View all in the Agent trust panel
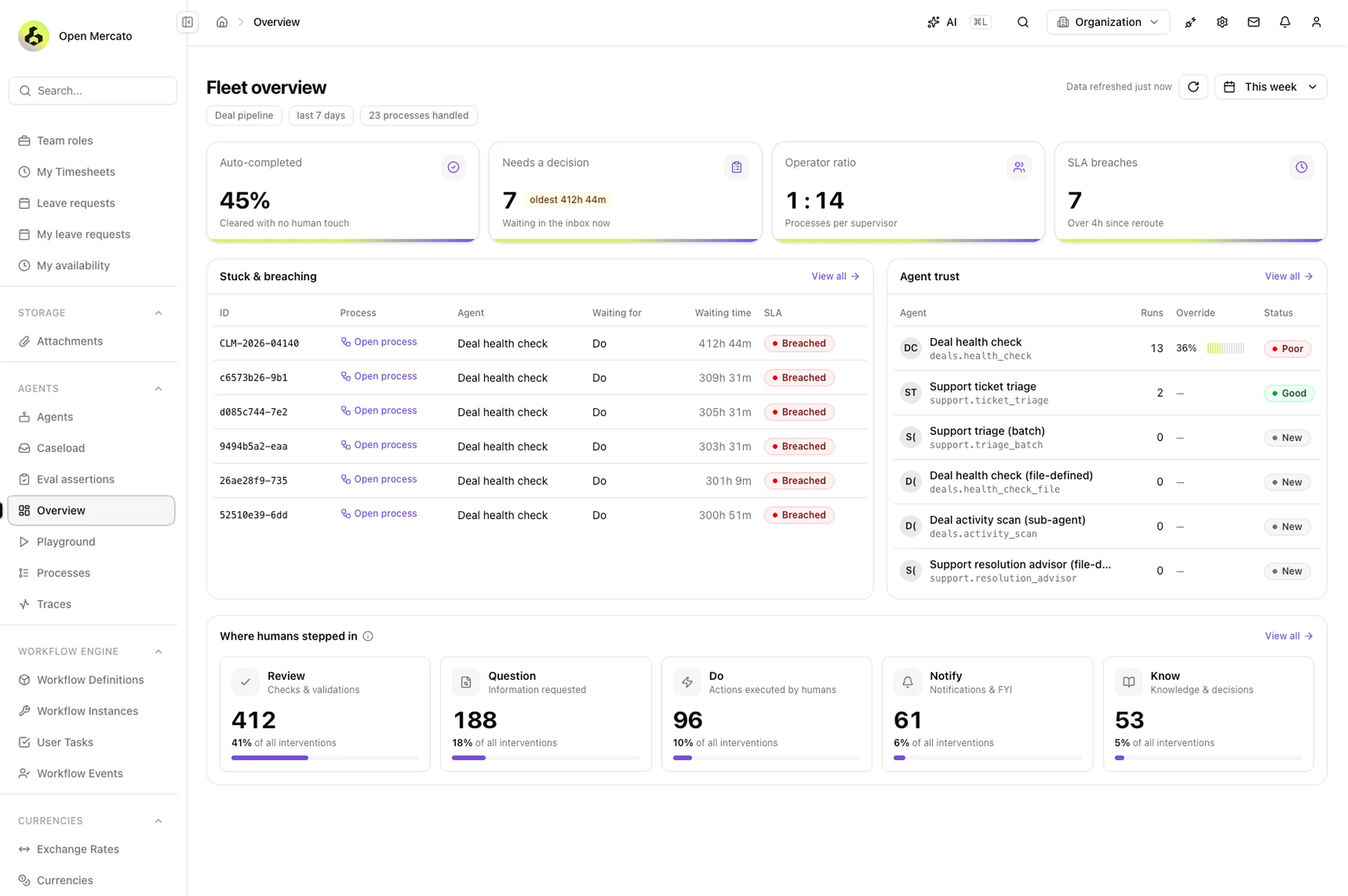The image size is (1348, 896). click(x=1289, y=276)
